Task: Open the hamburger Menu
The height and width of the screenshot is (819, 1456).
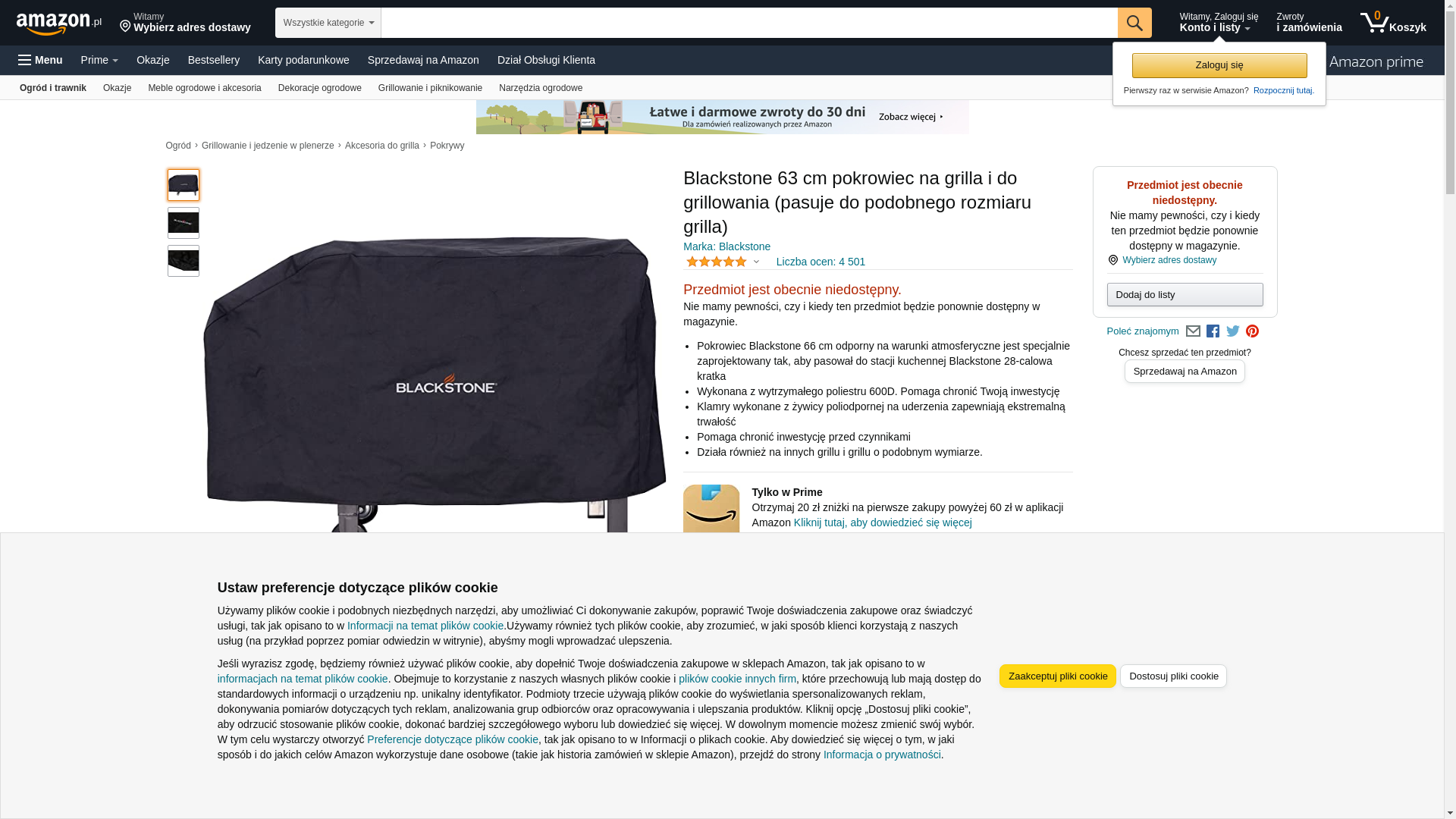Action: click(x=40, y=60)
